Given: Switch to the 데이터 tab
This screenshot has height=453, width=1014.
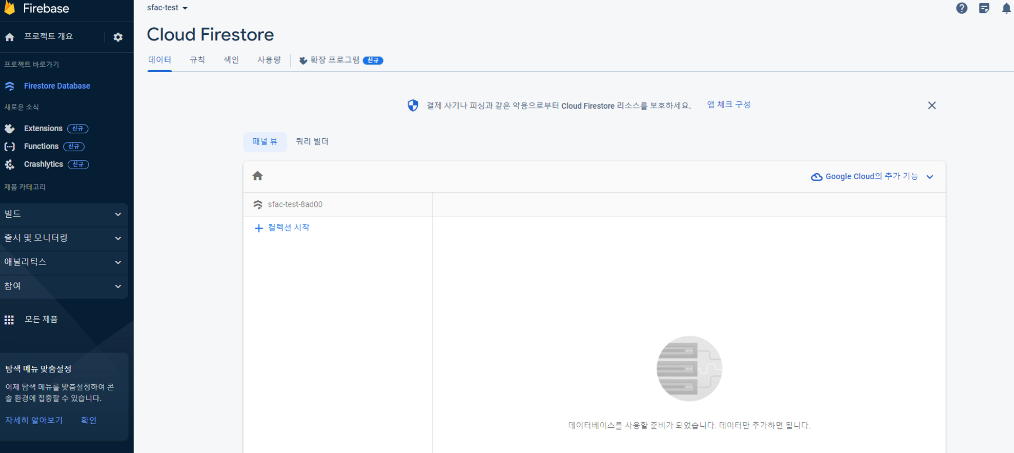Looking at the screenshot, I should [x=159, y=60].
